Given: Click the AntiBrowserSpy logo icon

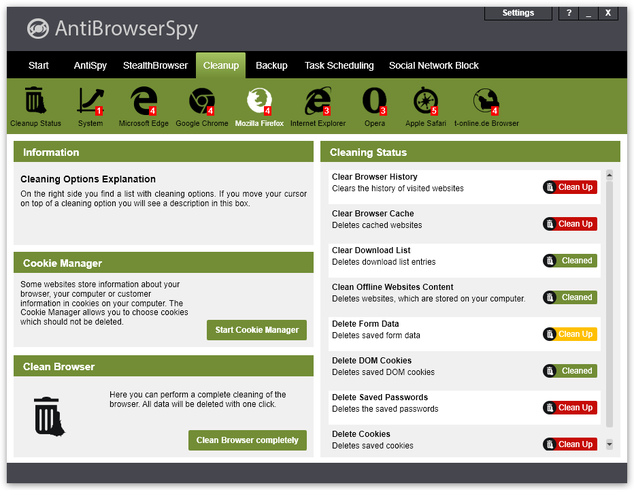Looking at the screenshot, I should (38, 29).
